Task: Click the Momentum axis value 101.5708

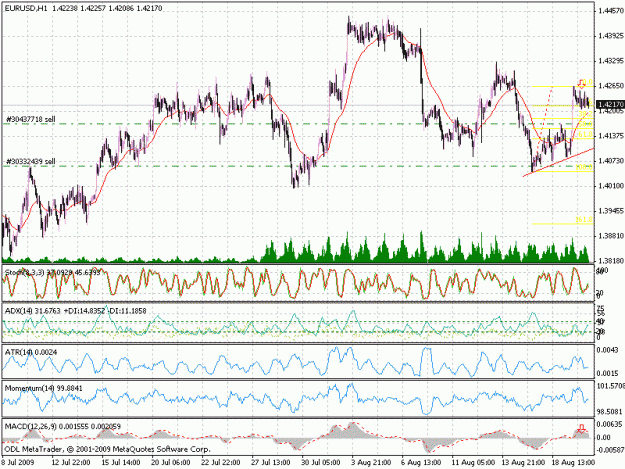Action: click(x=611, y=386)
